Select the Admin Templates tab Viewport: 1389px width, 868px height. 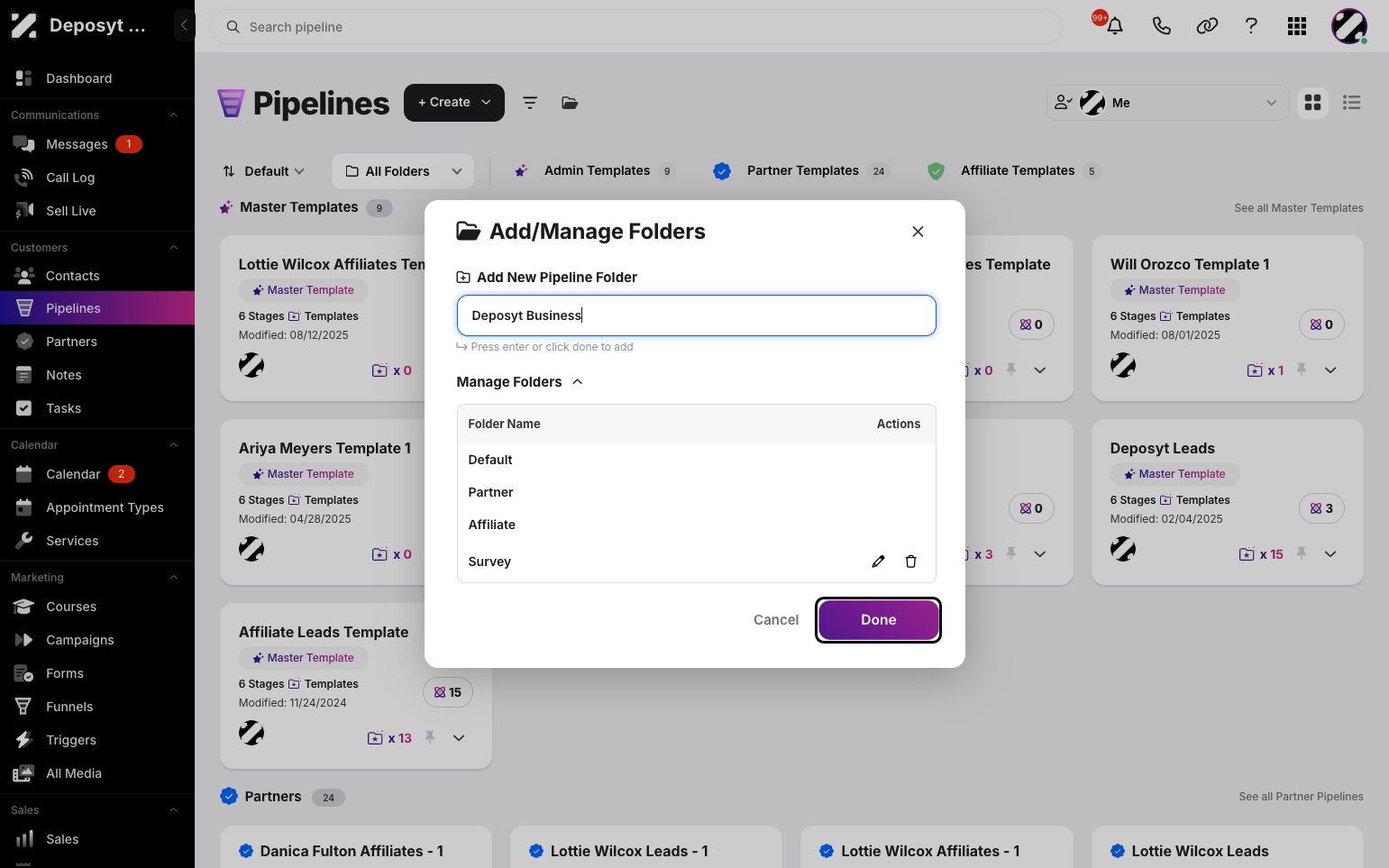point(595,171)
